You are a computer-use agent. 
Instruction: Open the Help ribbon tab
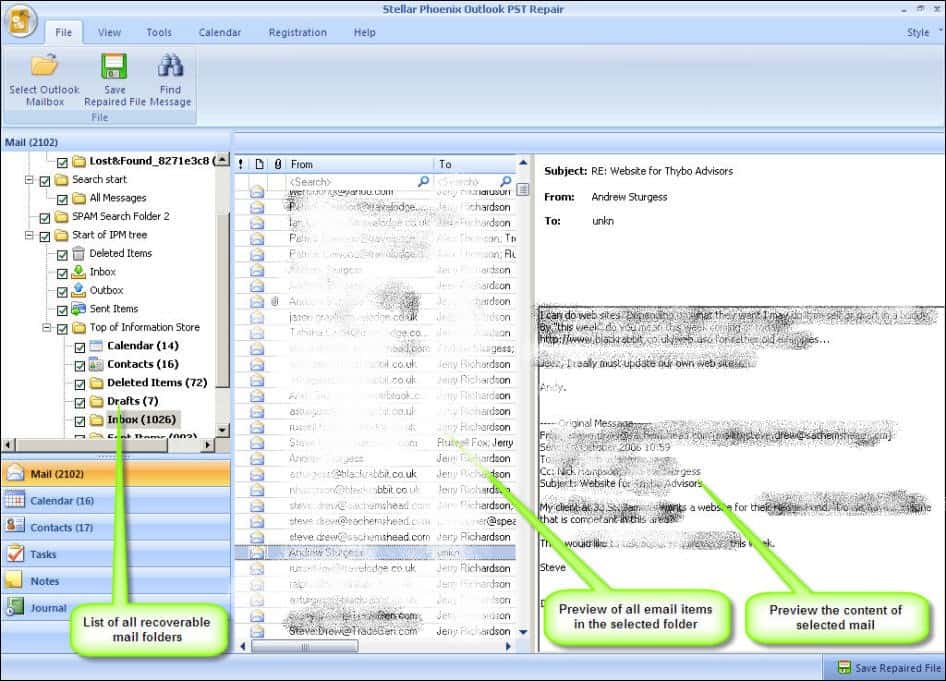pyautogui.click(x=364, y=33)
